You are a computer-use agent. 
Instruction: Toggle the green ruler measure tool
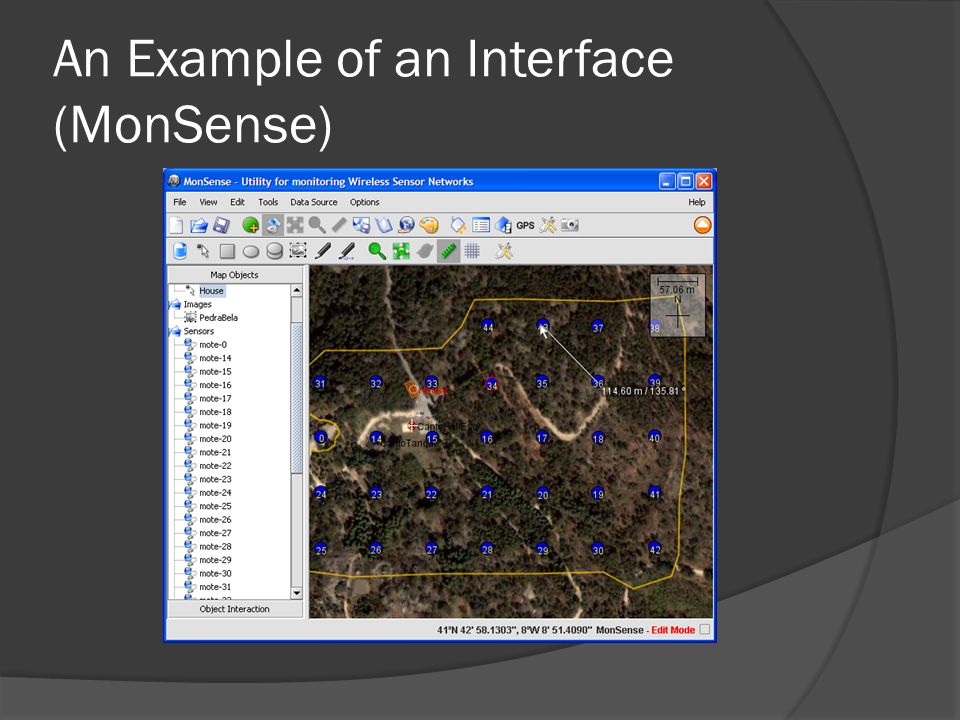tap(448, 251)
